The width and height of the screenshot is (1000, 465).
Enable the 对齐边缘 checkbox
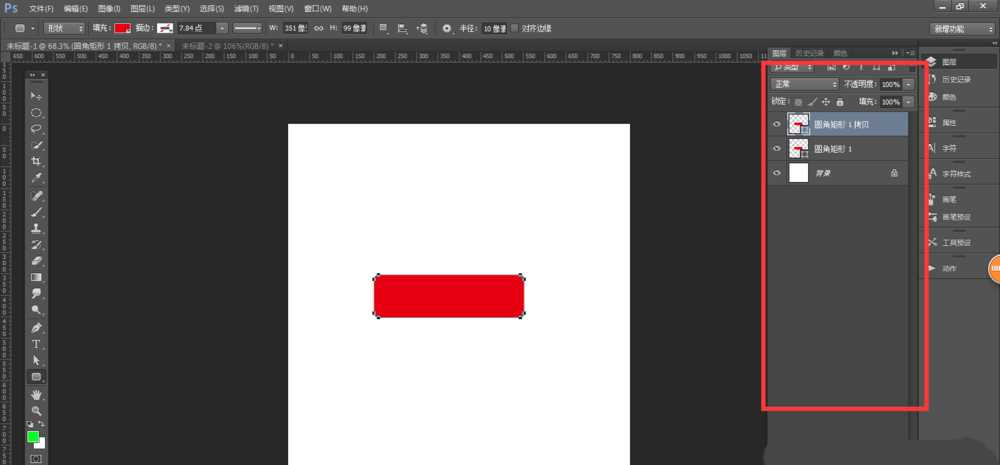point(514,29)
